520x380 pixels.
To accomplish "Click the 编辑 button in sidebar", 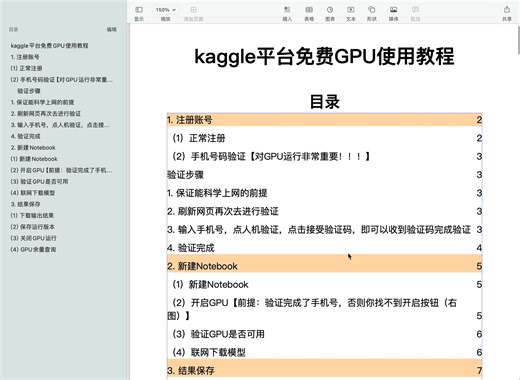I will [112, 30].
